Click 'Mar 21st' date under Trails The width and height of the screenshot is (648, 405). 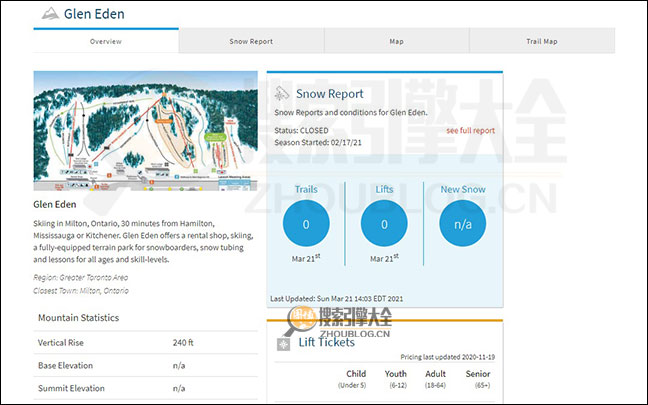pyautogui.click(x=306, y=258)
